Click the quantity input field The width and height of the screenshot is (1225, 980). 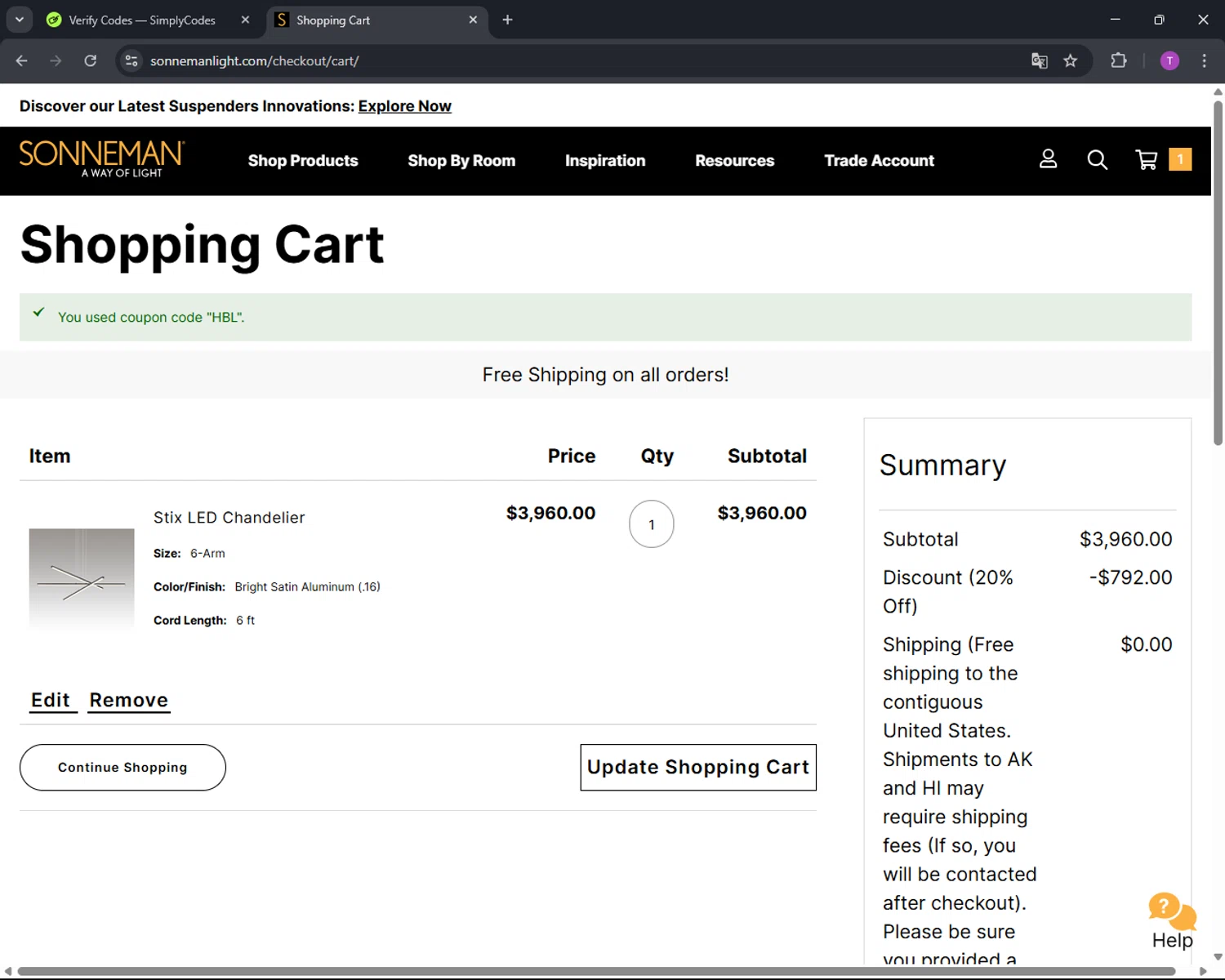coord(652,524)
